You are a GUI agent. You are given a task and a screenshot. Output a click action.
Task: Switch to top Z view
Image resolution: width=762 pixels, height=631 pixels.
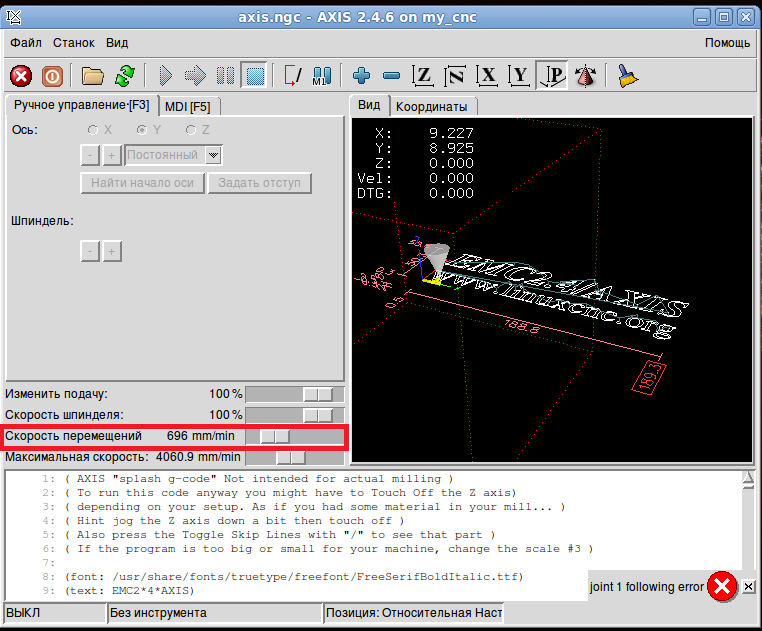423,76
